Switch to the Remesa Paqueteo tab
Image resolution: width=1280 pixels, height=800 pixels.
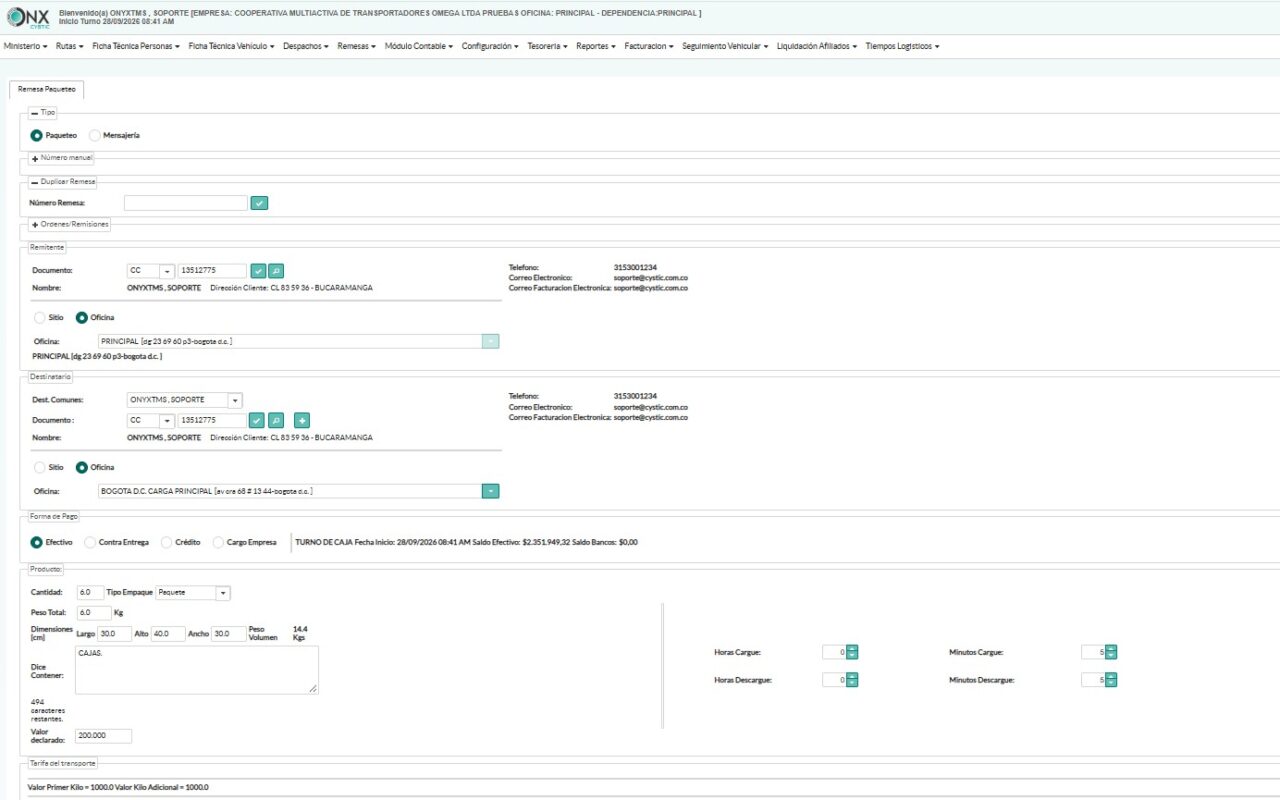(46, 89)
